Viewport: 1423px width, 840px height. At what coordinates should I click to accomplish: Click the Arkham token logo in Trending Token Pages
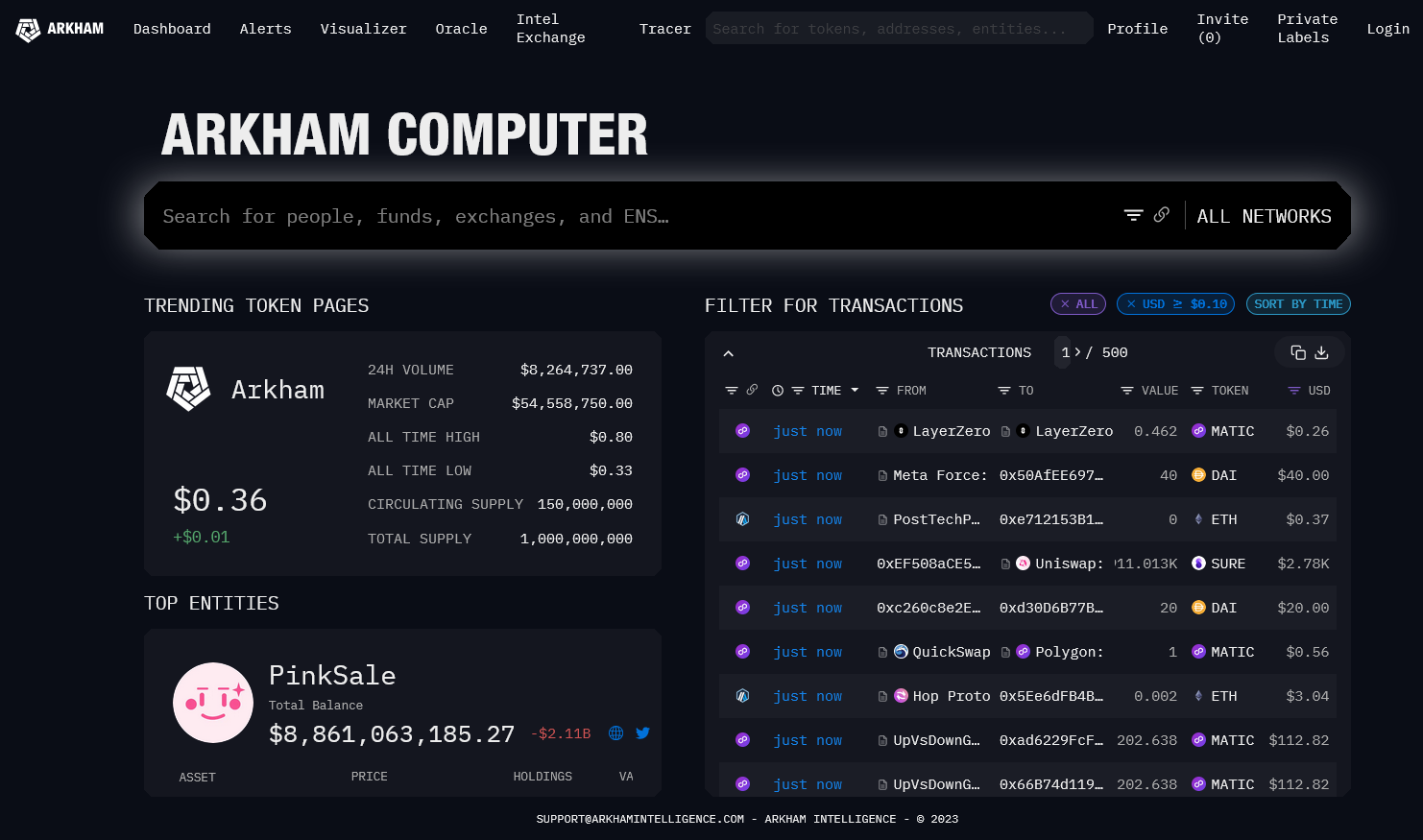tap(188, 389)
